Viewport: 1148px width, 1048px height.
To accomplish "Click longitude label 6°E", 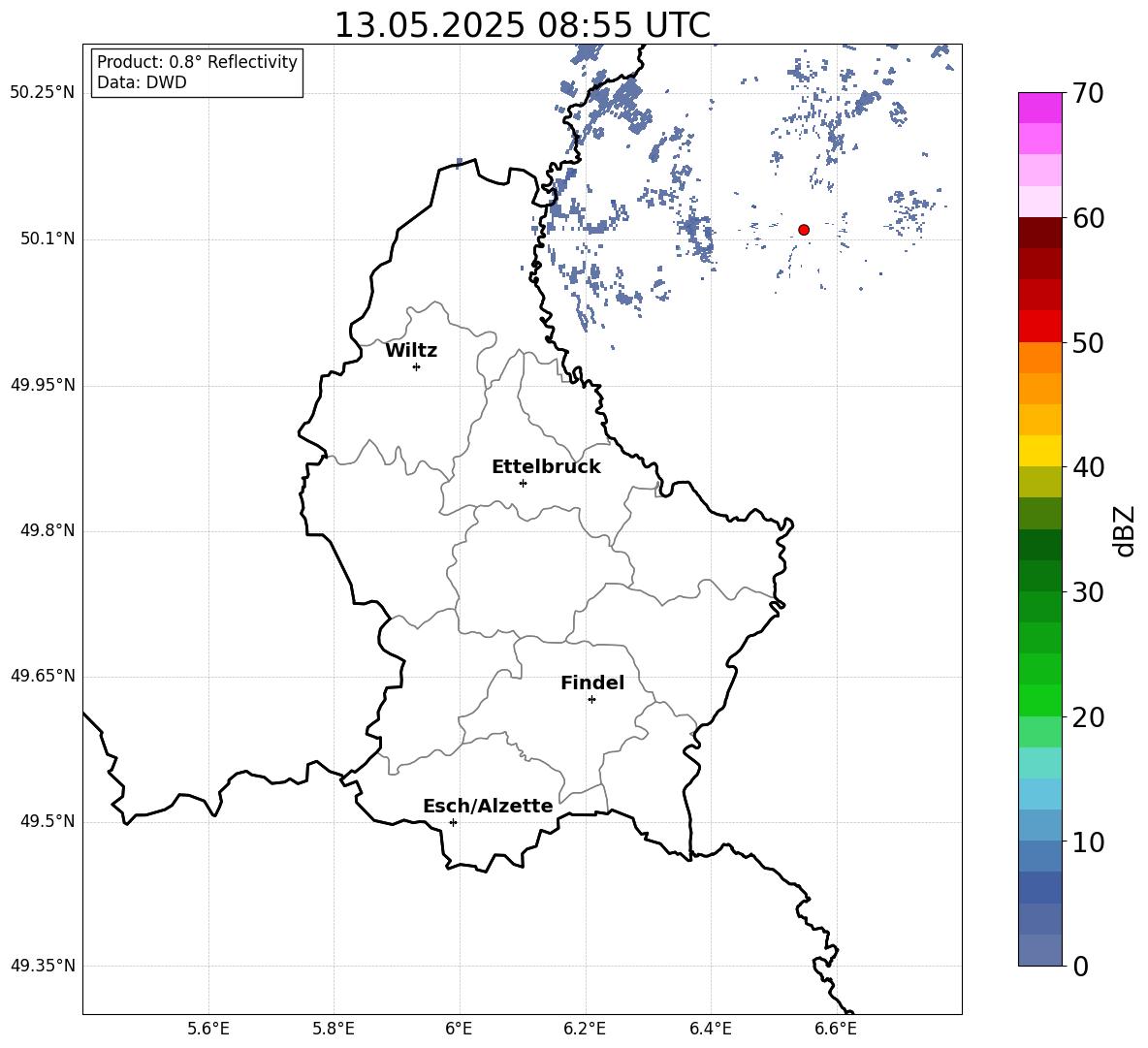I will (459, 1029).
